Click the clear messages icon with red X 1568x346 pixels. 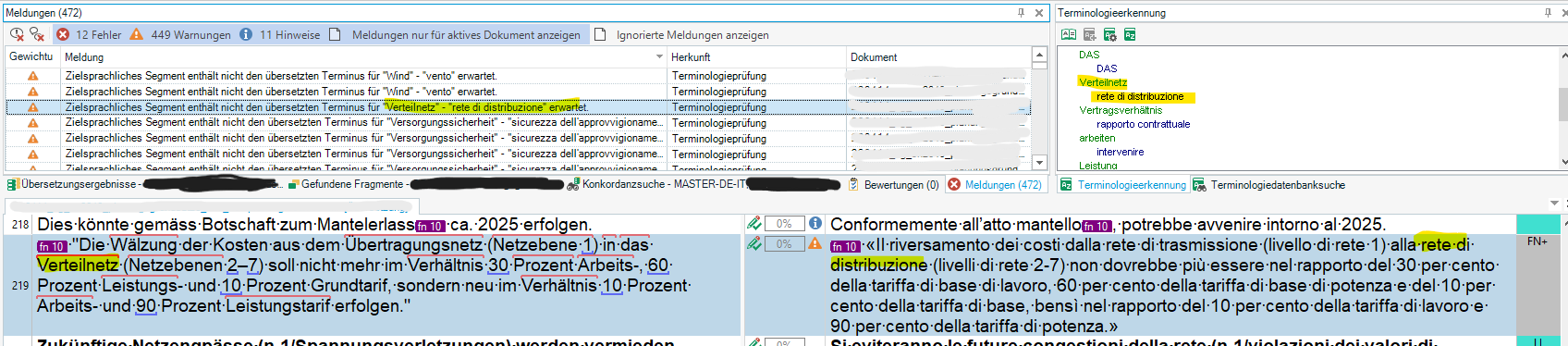tap(37, 34)
